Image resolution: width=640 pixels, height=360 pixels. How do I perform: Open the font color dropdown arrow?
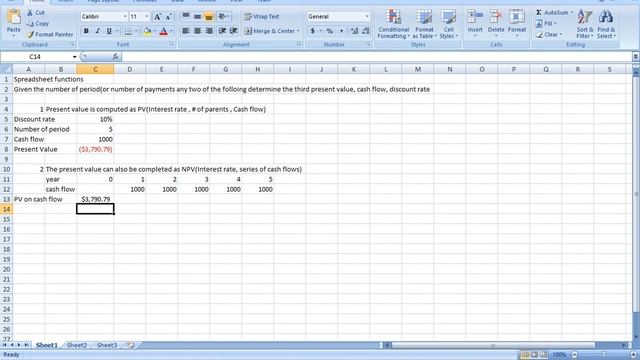pos(171,31)
